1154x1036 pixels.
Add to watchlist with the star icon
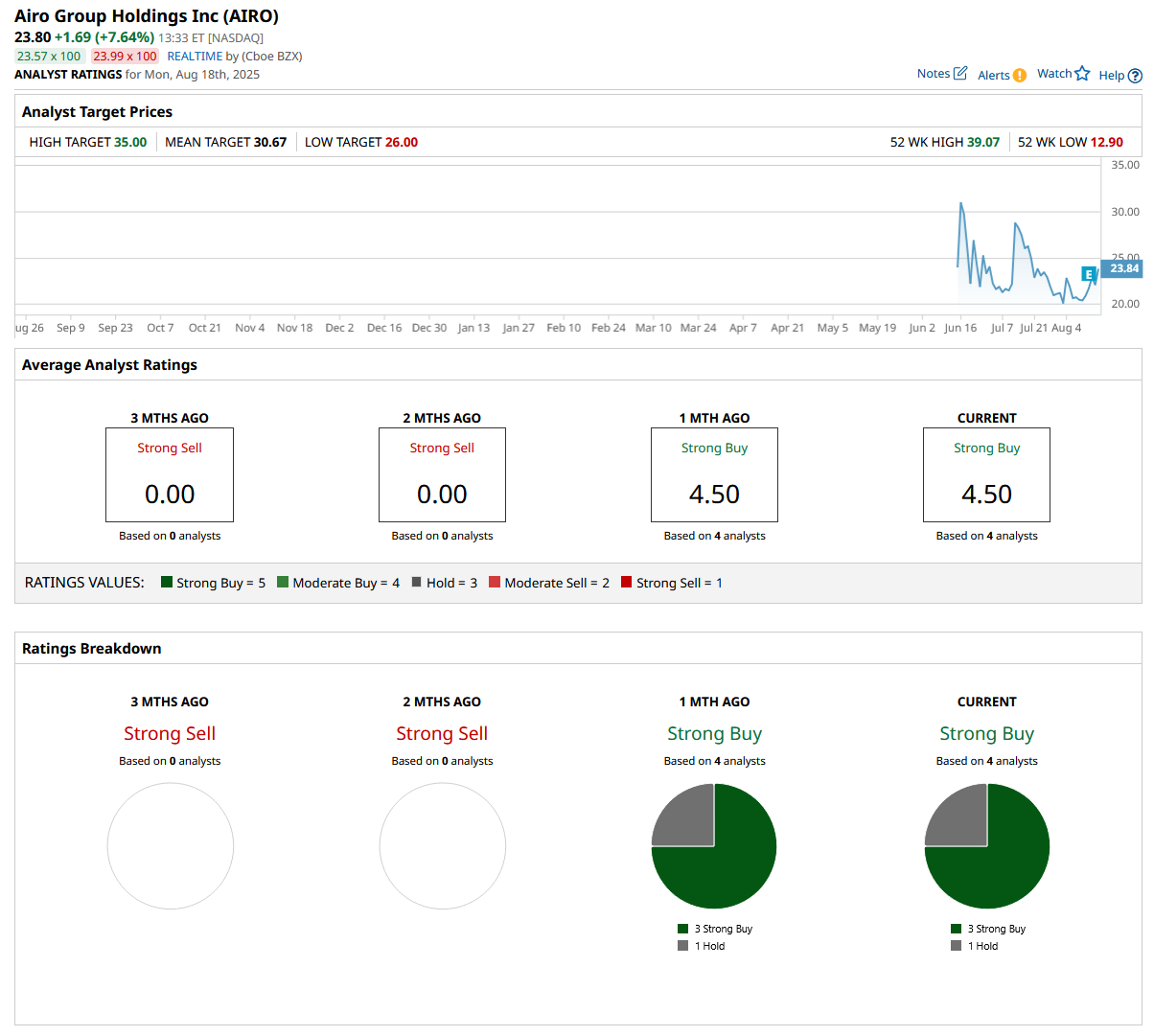1083,74
